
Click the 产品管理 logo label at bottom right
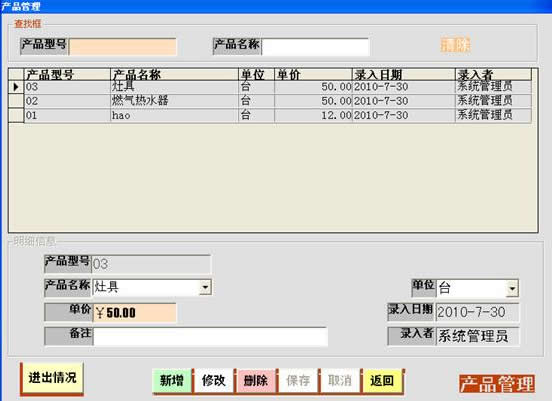click(497, 384)
